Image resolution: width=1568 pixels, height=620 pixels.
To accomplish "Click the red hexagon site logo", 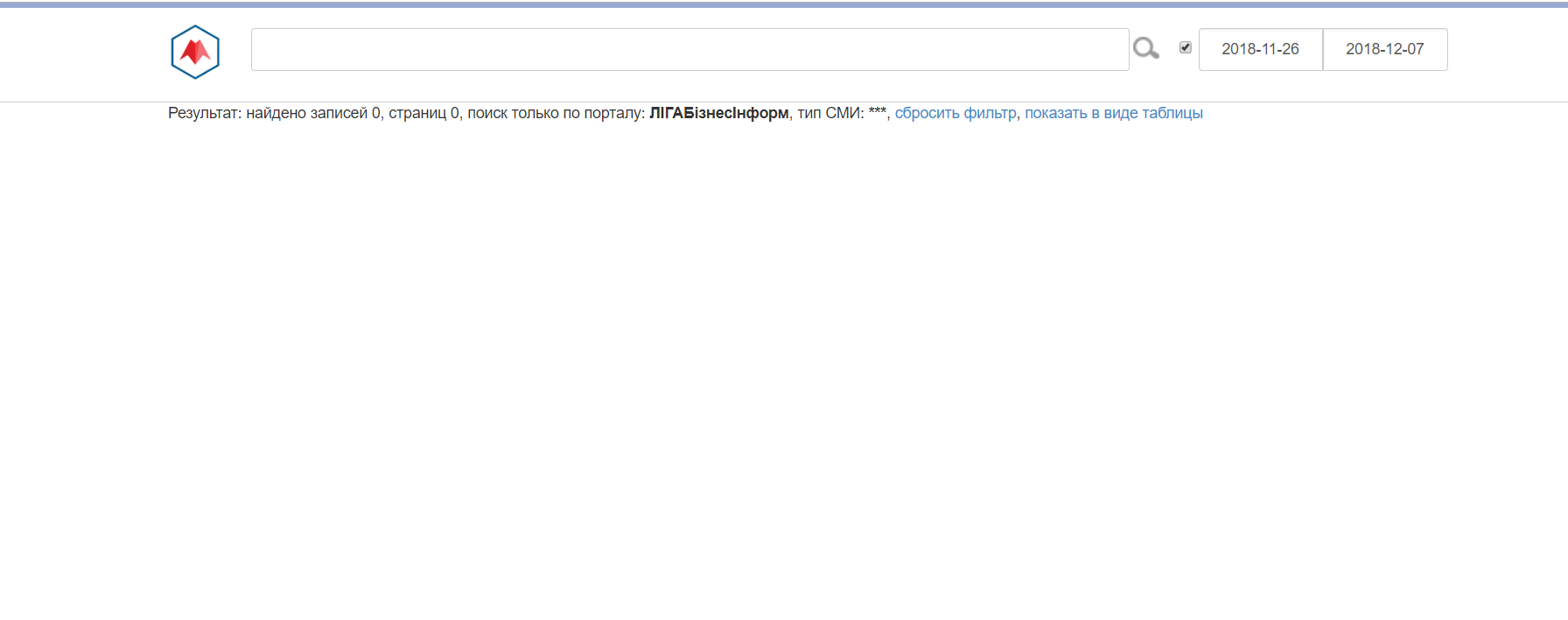I will coord(195,52).
